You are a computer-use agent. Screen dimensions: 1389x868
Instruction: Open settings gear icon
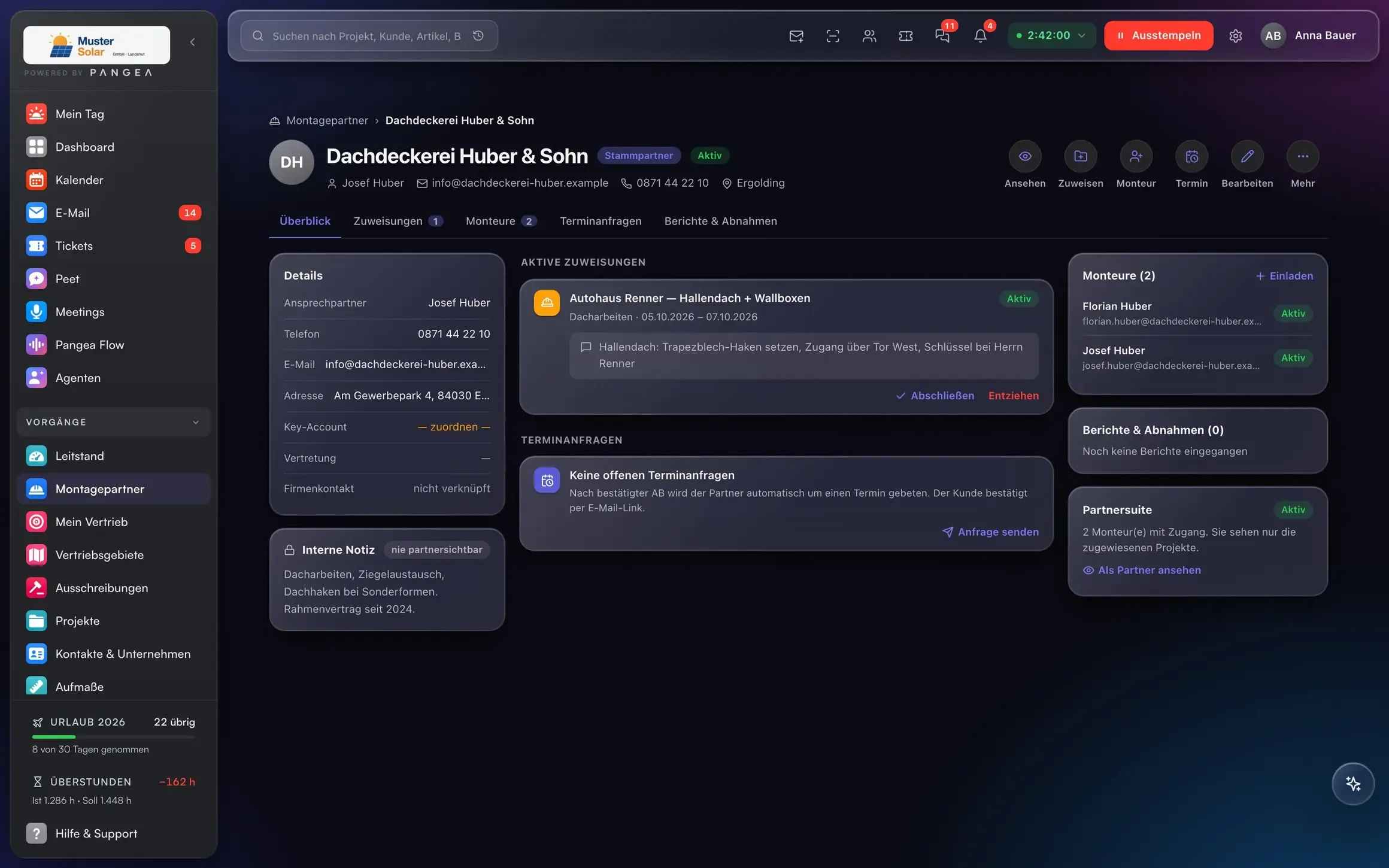coord(1236,36)
